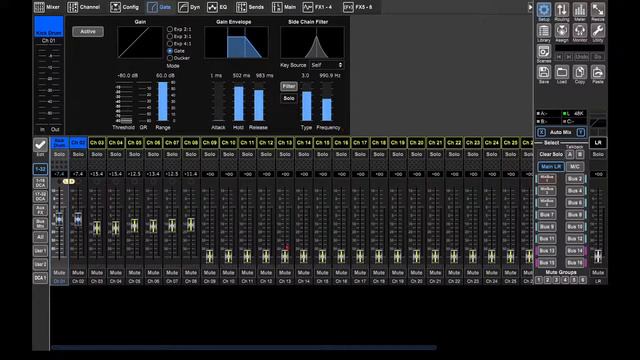Click next scene arrow button
This screenshot has width=640, height=360.
click(569, 57)
